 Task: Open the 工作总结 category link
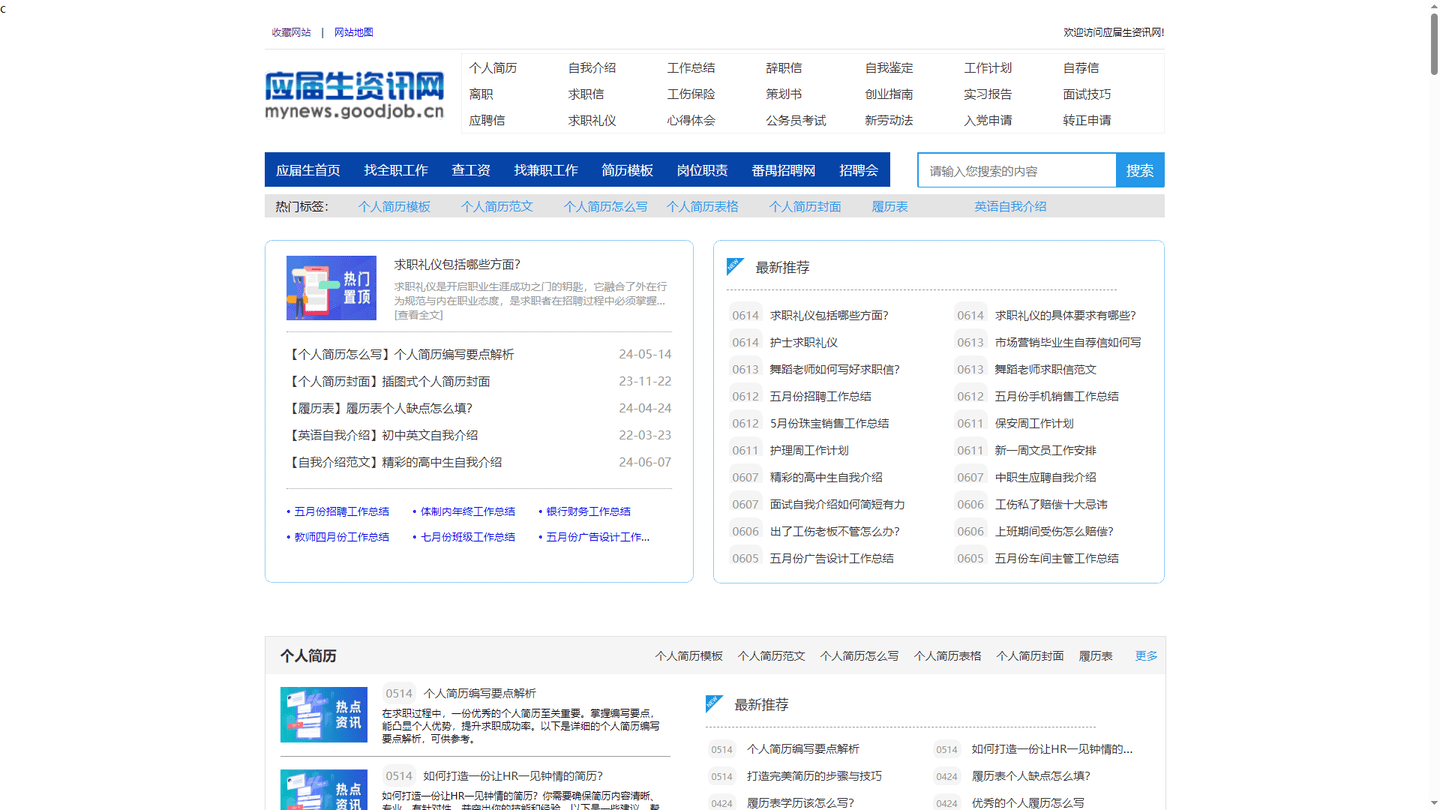(x=691, y=68)
